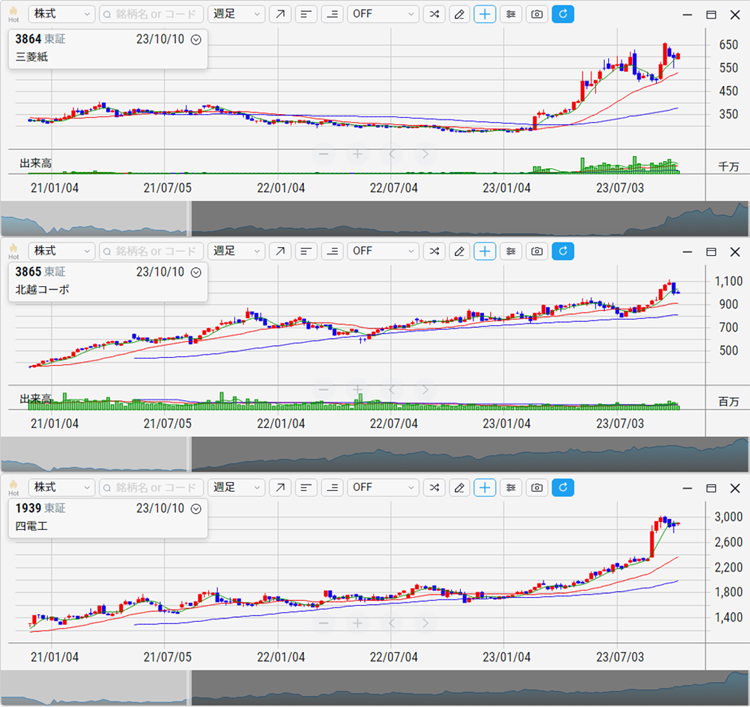The width and height of the screenshot is (750, 707).
Task: Click the top-aligned lines icon in 北越コーポ toolbar
Action: pyautogui.click(x=306, y=251)
